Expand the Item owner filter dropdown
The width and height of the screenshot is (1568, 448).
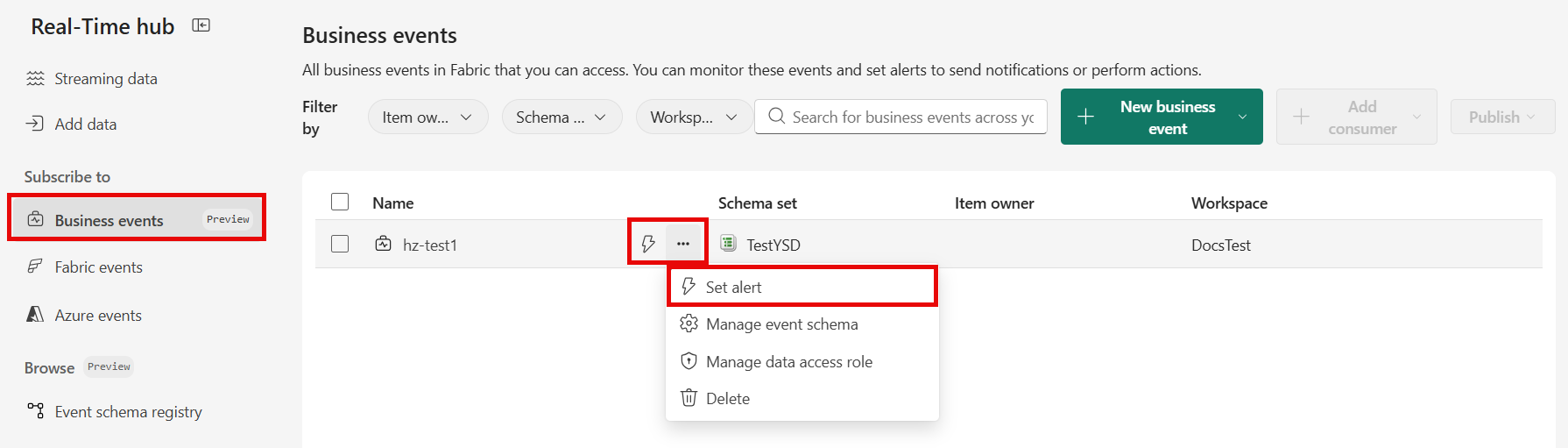pyautogui.click(x=428, y=117)
